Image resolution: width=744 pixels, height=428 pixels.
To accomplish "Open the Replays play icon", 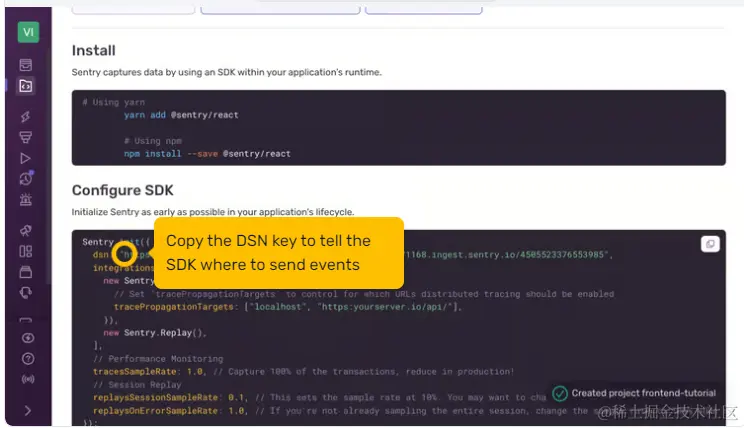I will click(x=26, y=158).
